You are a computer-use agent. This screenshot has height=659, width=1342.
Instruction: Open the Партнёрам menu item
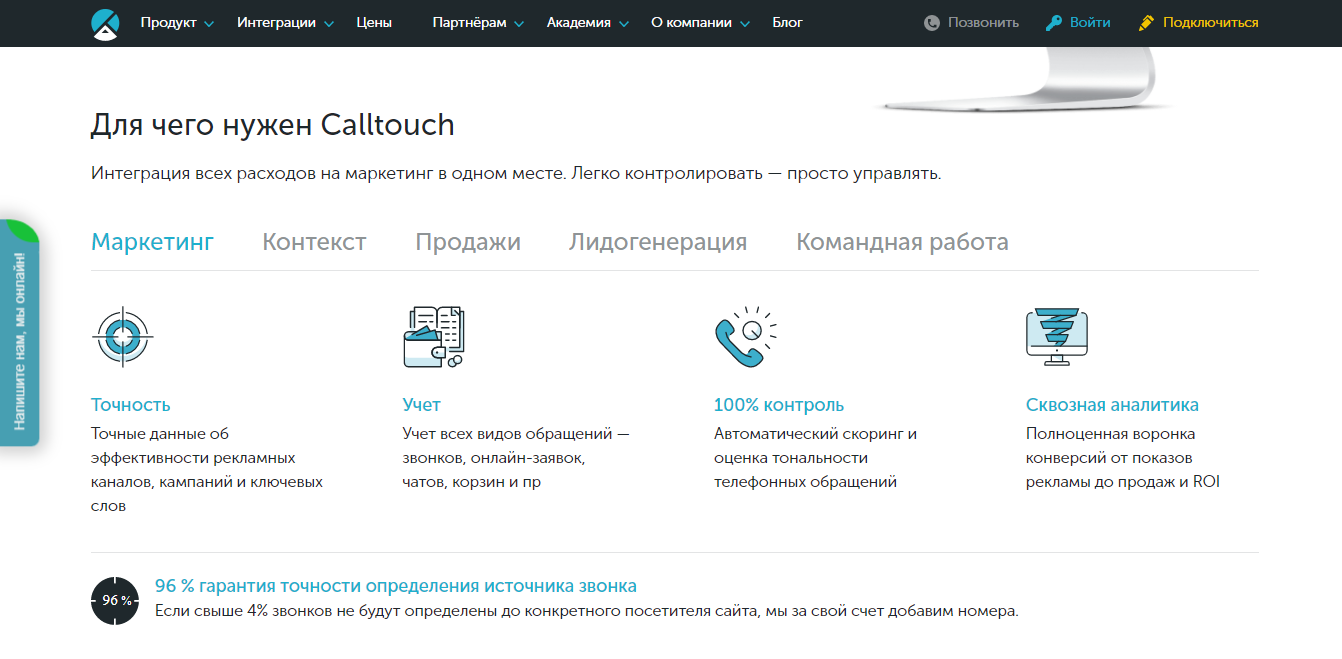469,23
